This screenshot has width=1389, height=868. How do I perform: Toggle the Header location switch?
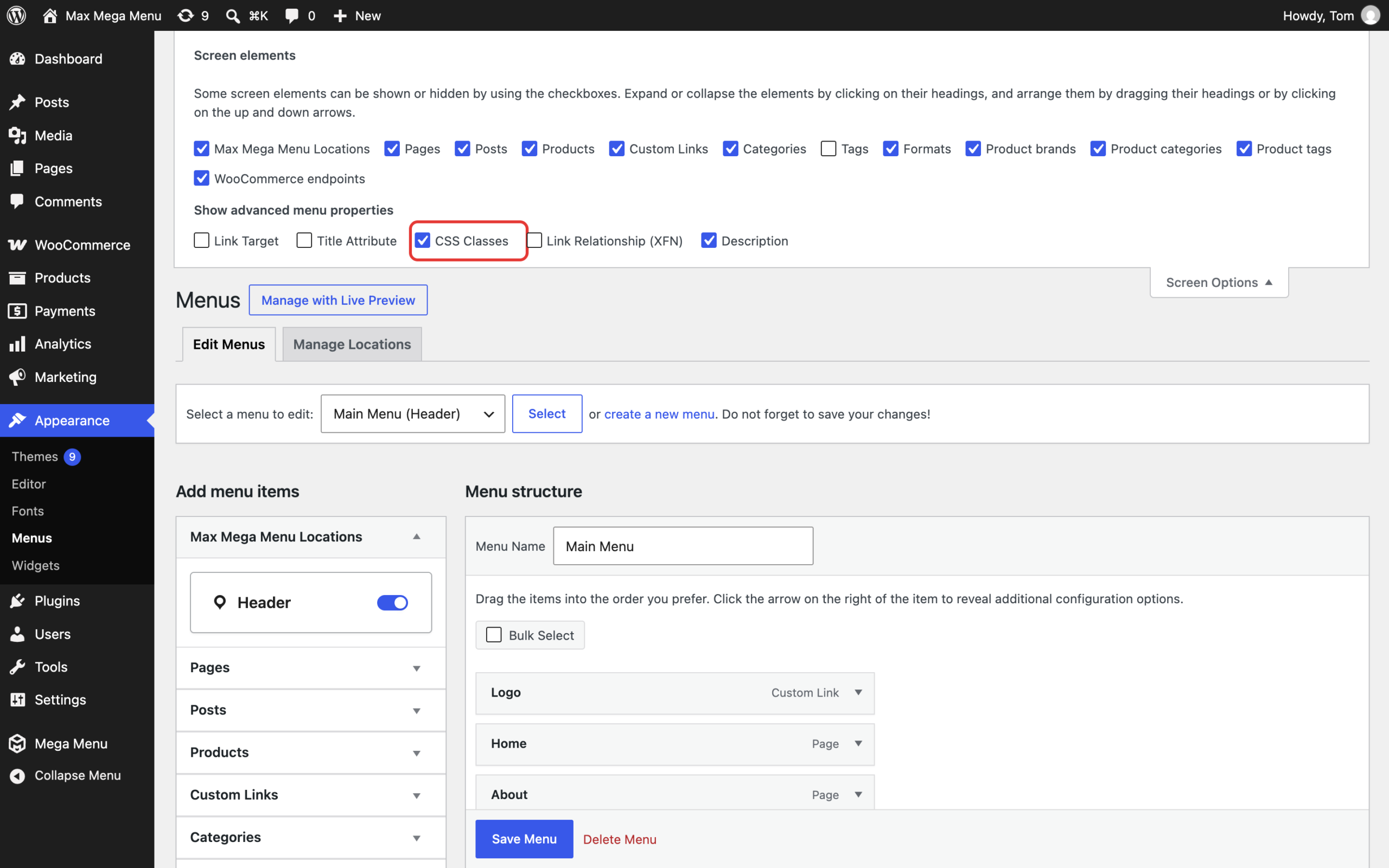(x=393, y=603)
